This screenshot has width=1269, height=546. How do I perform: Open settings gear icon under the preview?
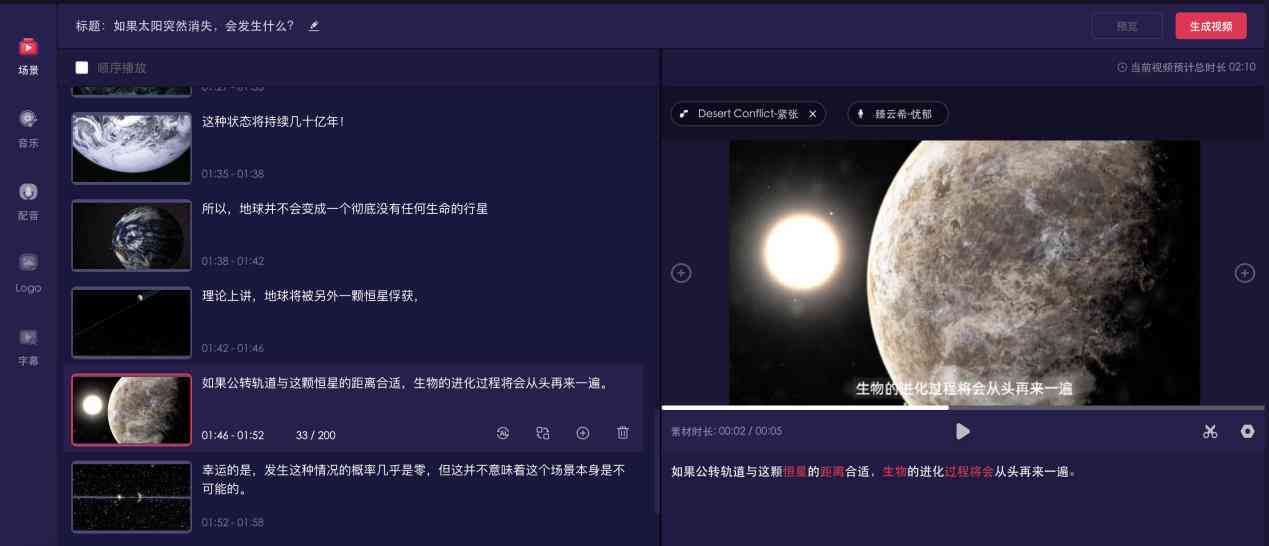point(1248,432)
